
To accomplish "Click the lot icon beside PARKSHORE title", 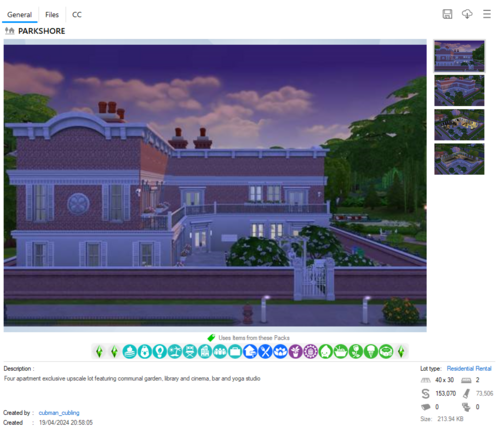I will pos(10,31).
